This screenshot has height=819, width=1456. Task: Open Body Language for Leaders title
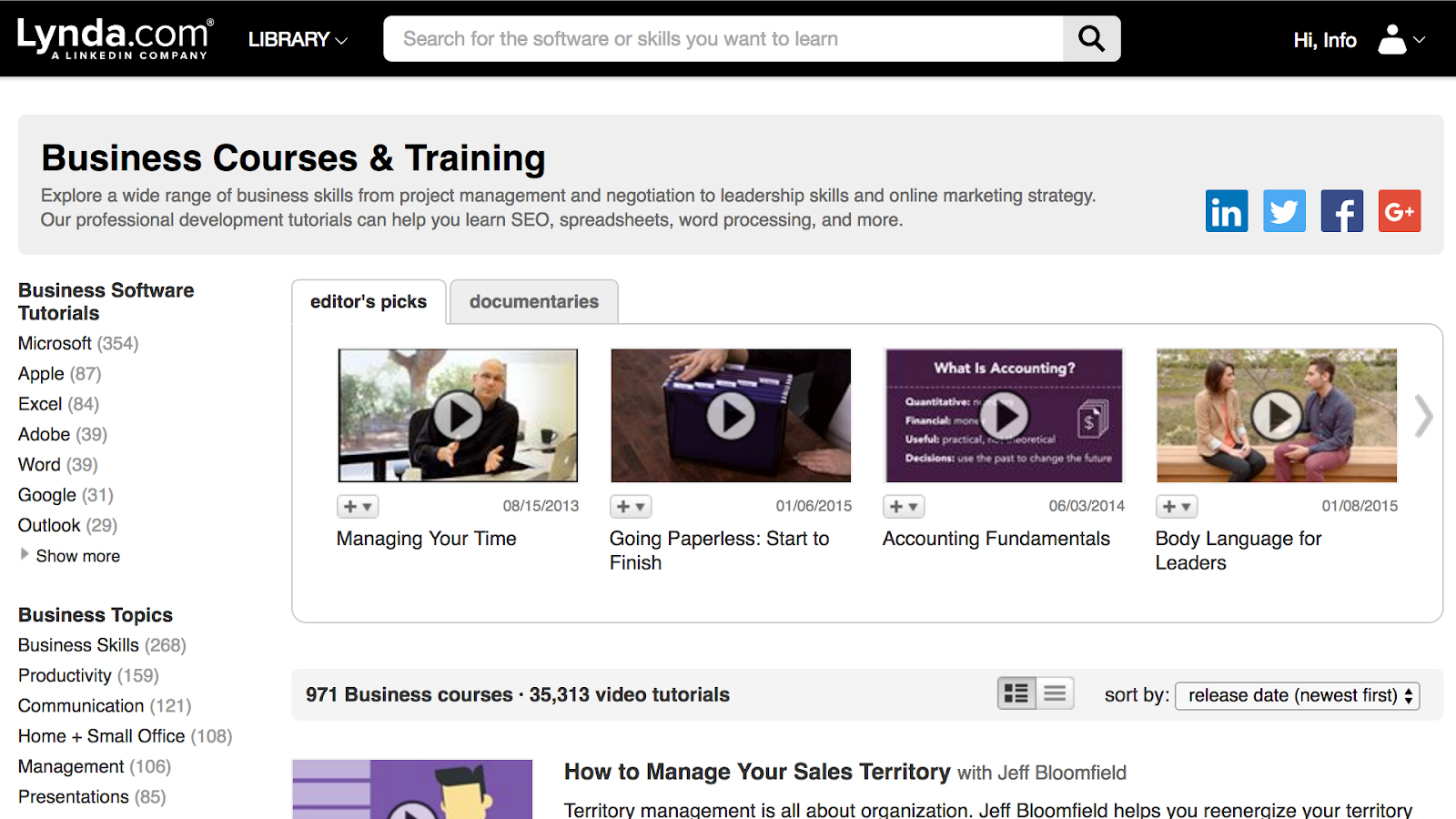[1239, 551]
